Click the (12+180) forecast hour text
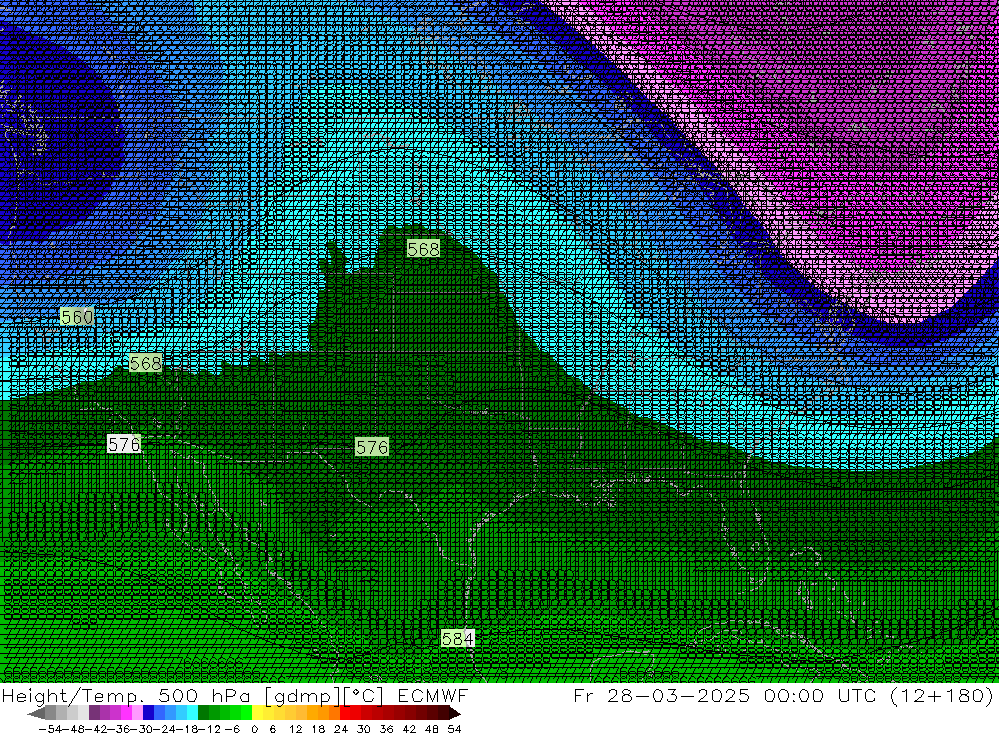The image size is (1000, 733). pyautogui.click(x=940, y=696)
